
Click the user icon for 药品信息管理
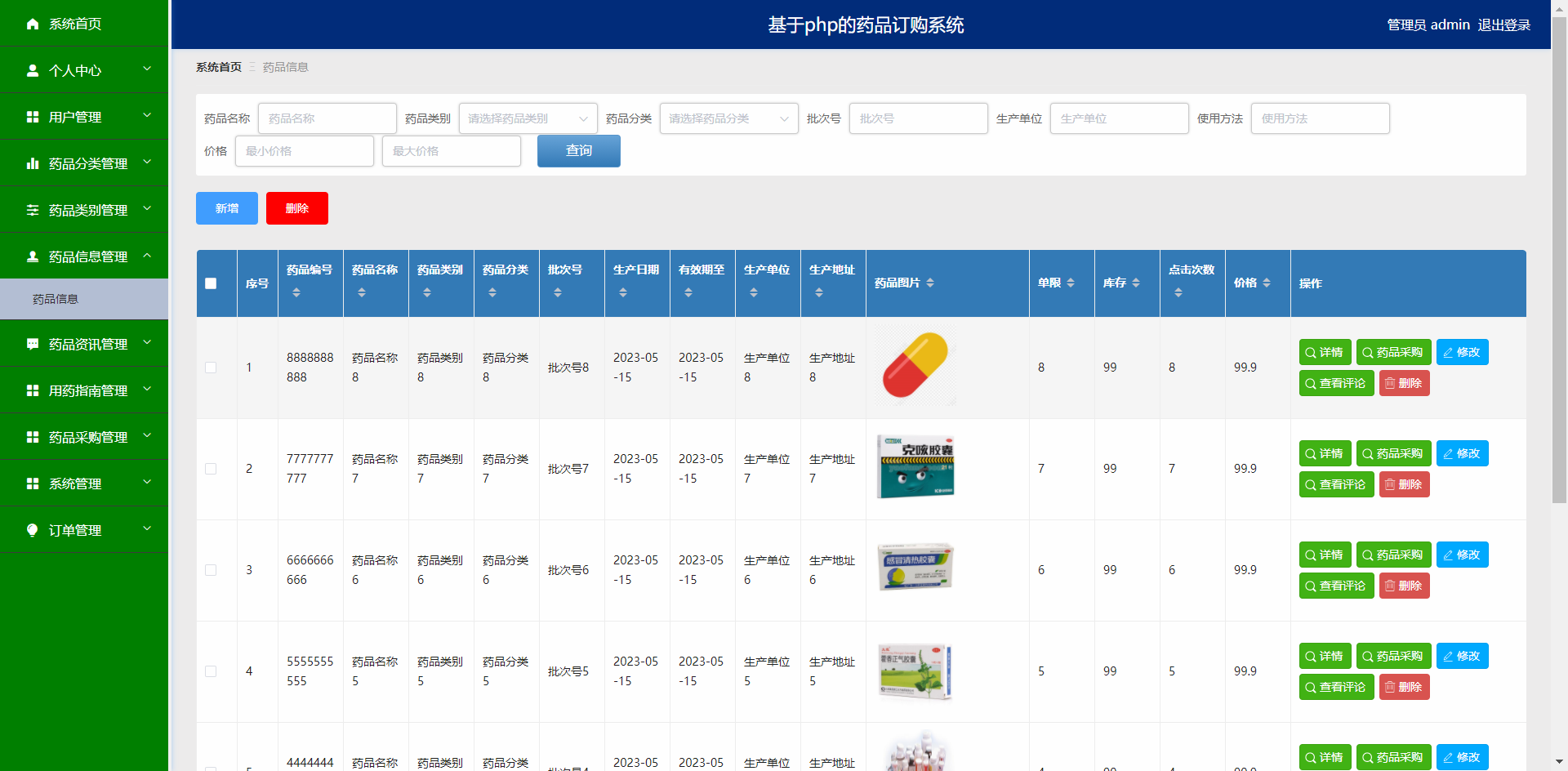coord(33,256)
